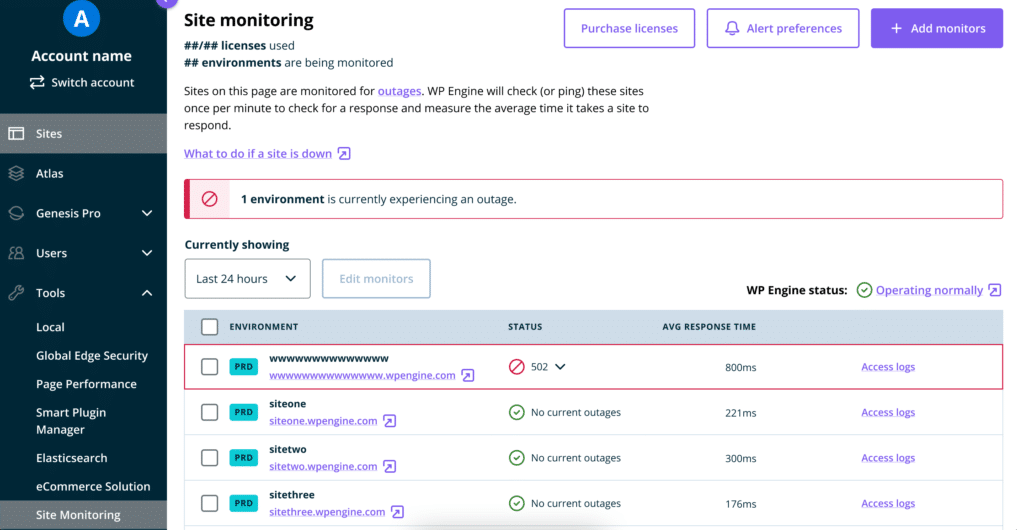This screenshot has width=1017, height=530.
Task: Click green check status icon for sitethree
Action: (x=516, y=503)
